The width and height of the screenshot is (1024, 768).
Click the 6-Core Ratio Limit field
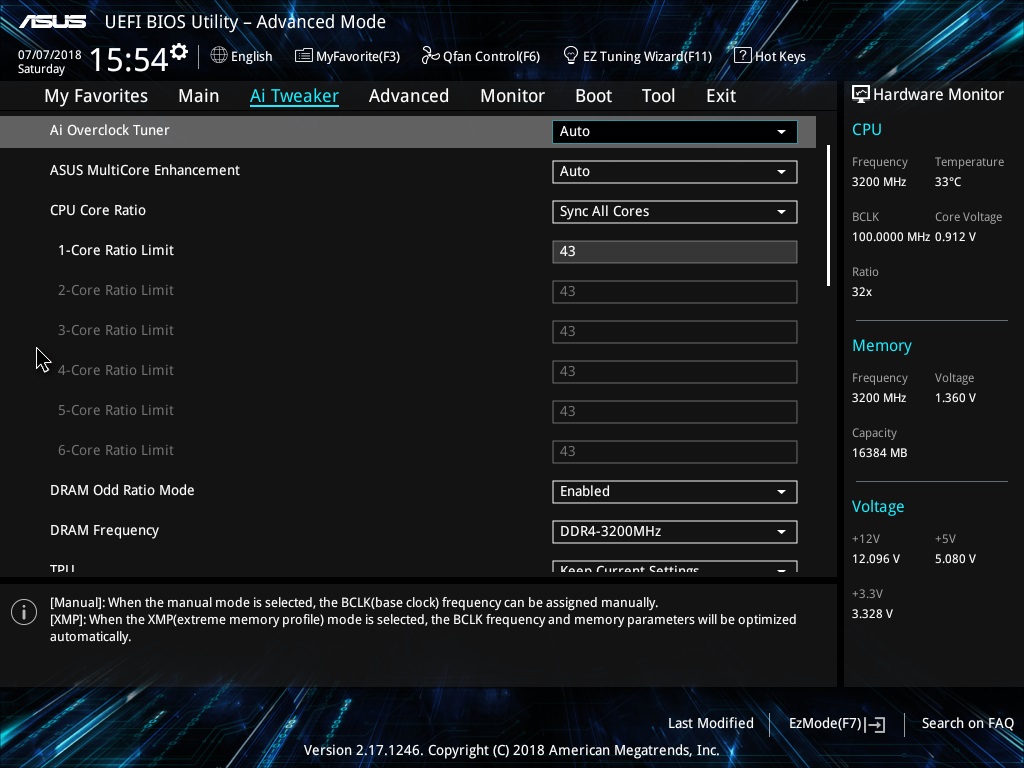(675, 451)
